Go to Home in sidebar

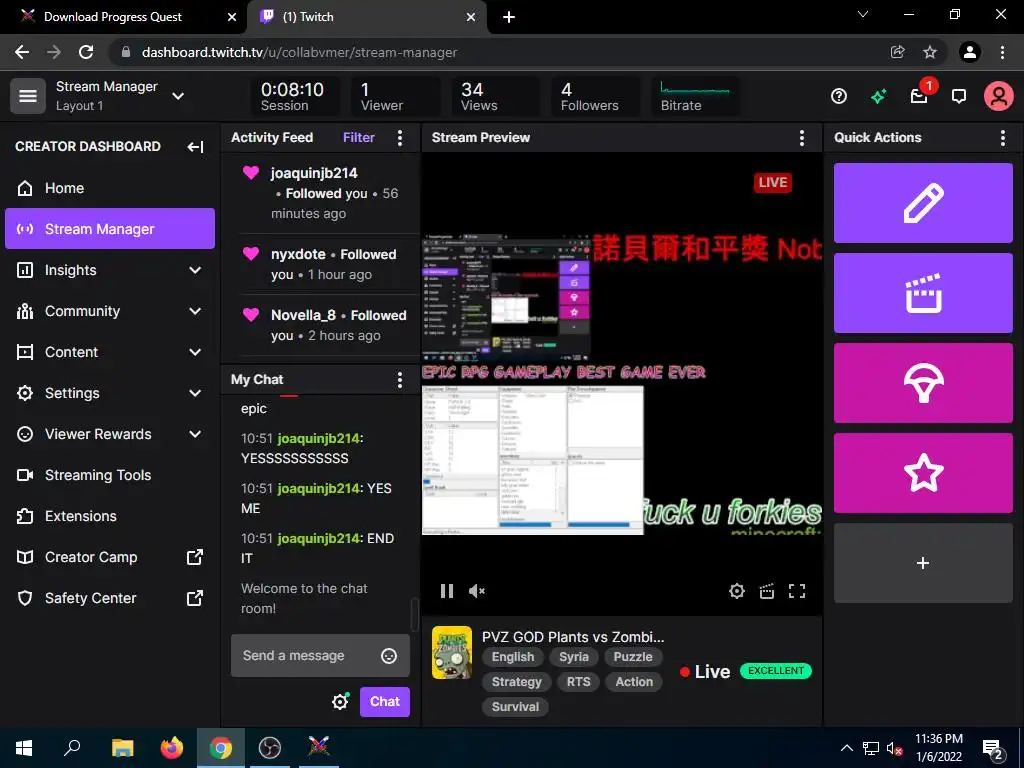pyautogui.click(x=110, y=188)
